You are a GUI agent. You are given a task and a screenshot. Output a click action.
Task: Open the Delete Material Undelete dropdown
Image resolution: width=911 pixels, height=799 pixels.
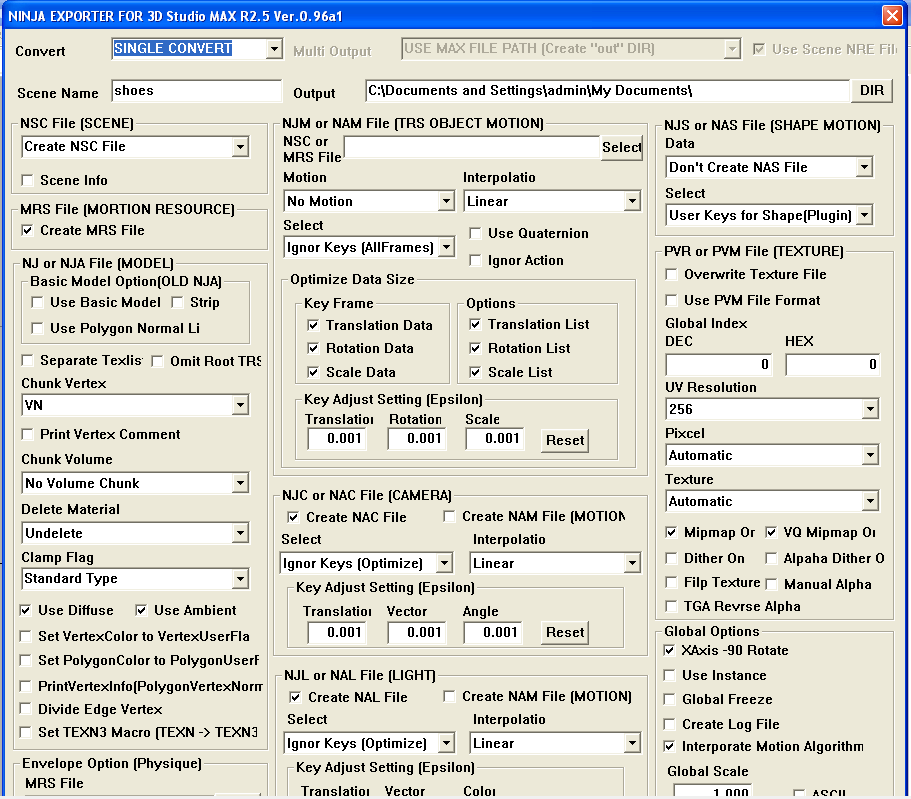[135, 533]
